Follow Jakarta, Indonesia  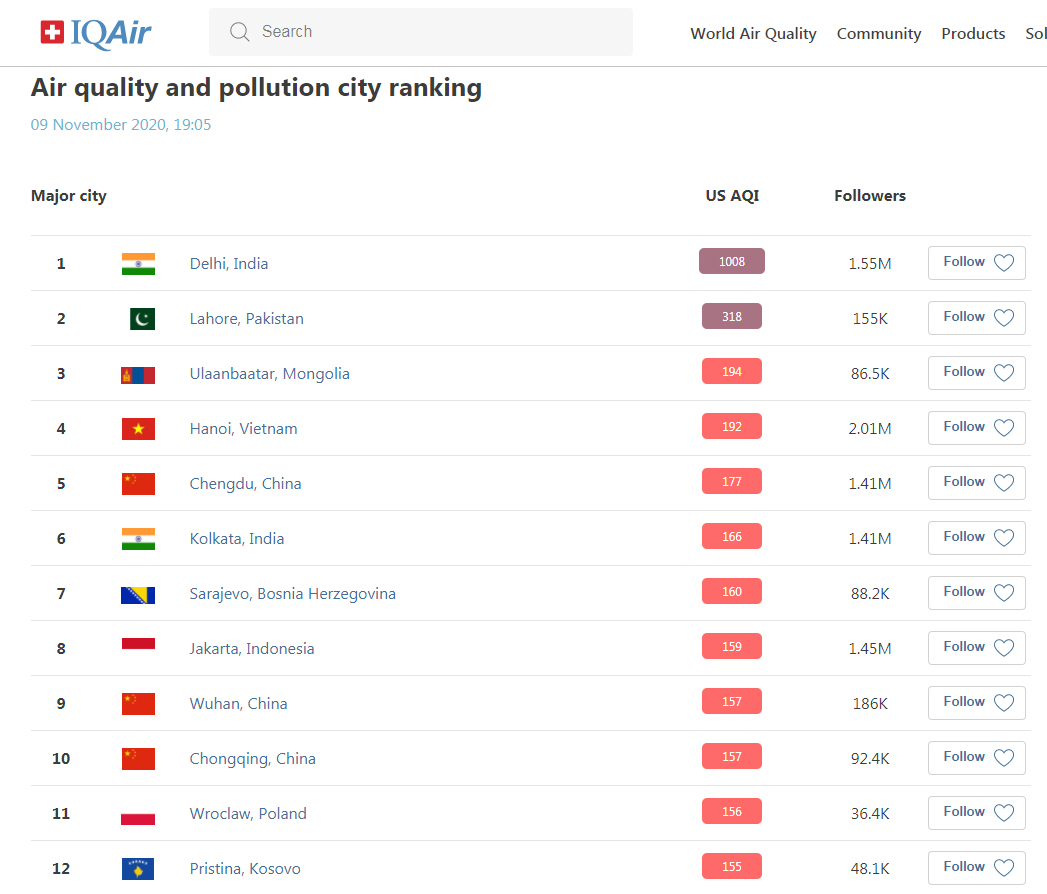976,648
